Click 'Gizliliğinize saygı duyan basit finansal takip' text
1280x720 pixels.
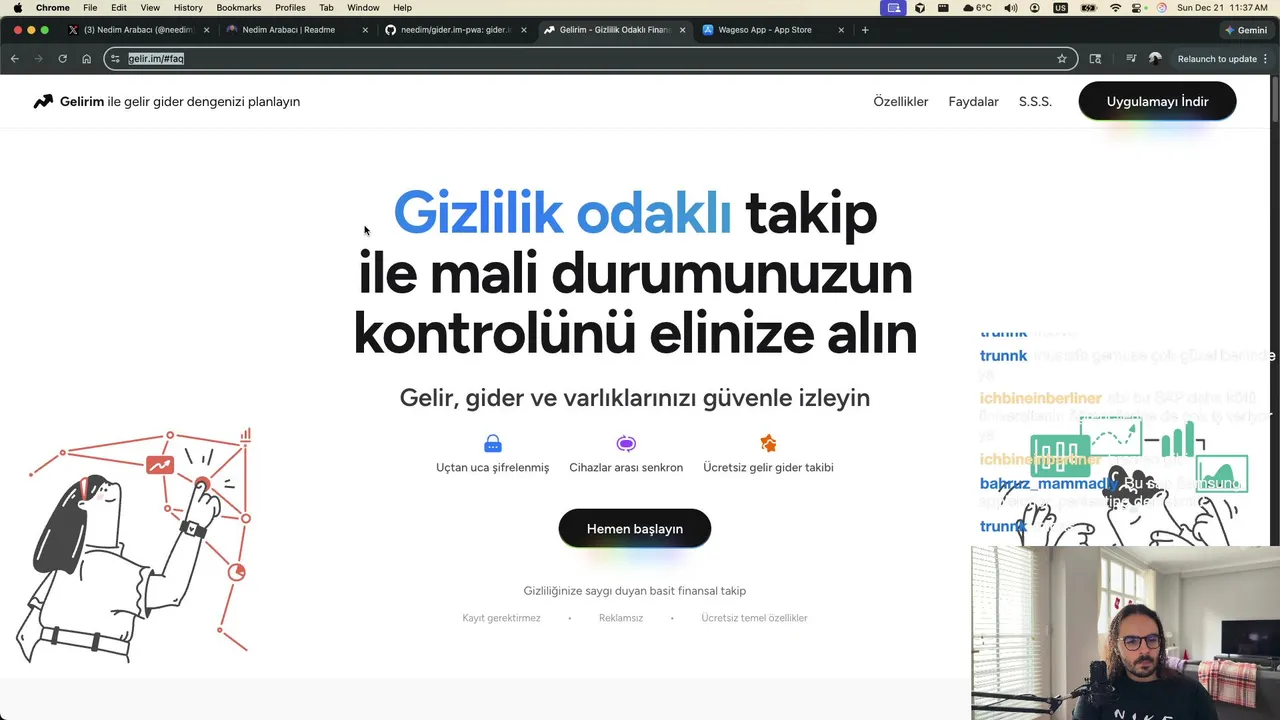[635, 591]
